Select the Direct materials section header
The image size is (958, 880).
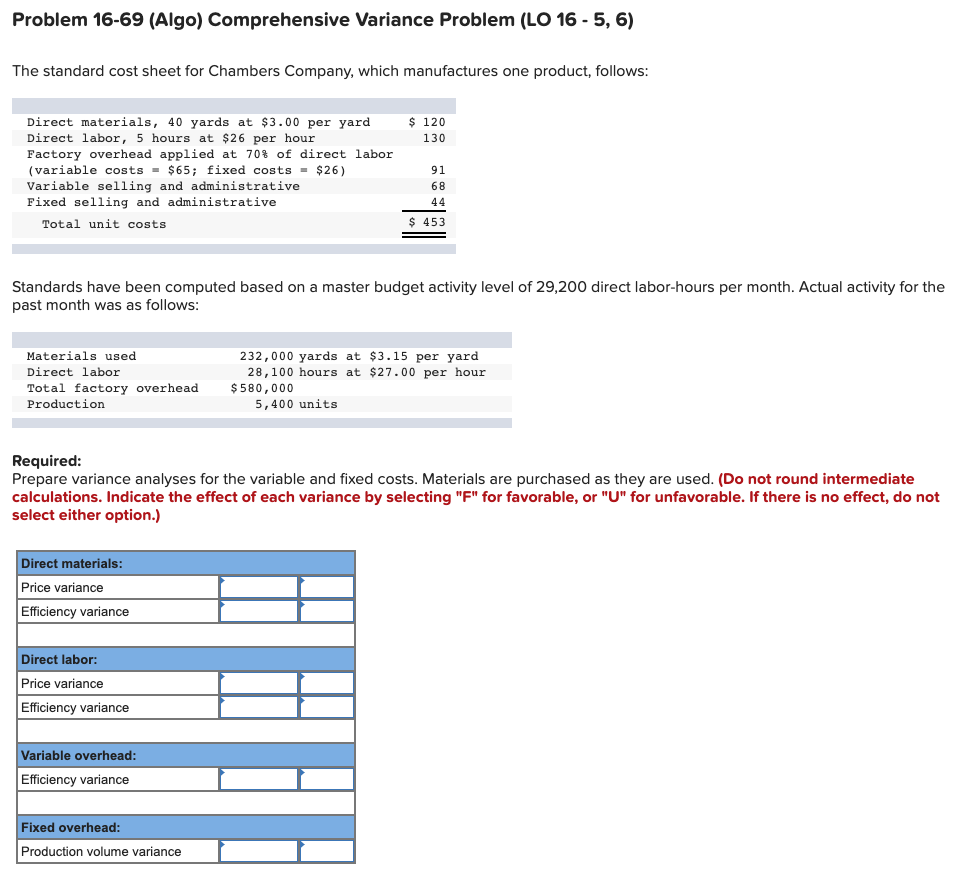pos(70,563)
